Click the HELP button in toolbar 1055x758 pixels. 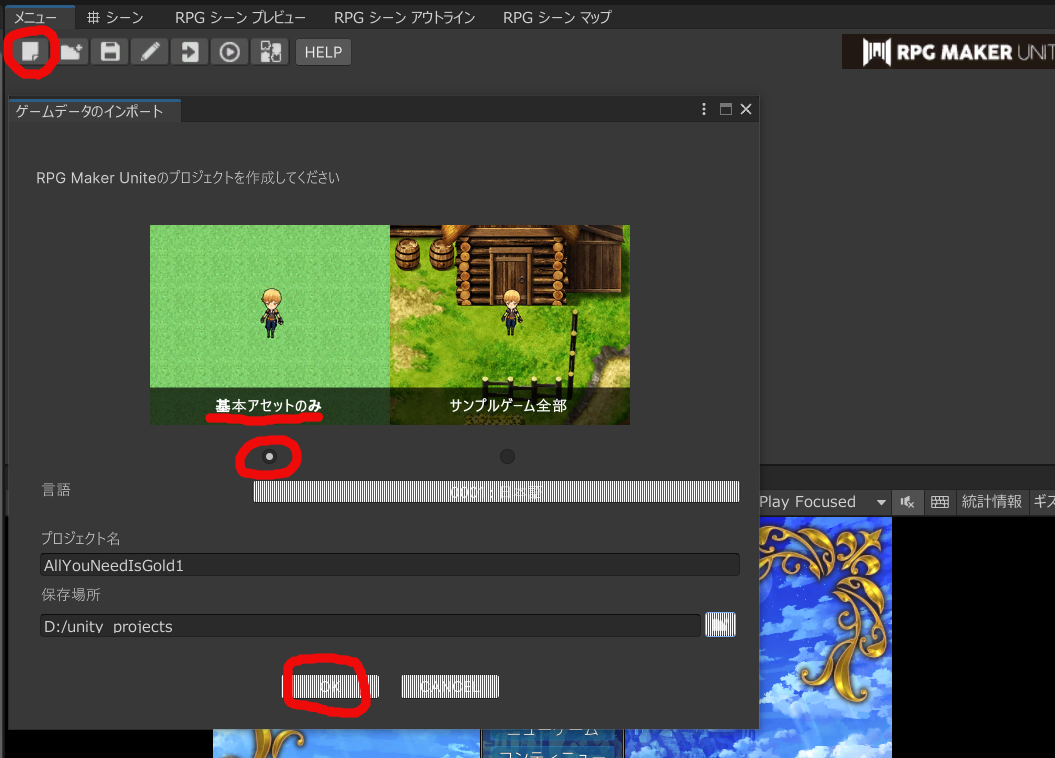click(x=323, y=52)
